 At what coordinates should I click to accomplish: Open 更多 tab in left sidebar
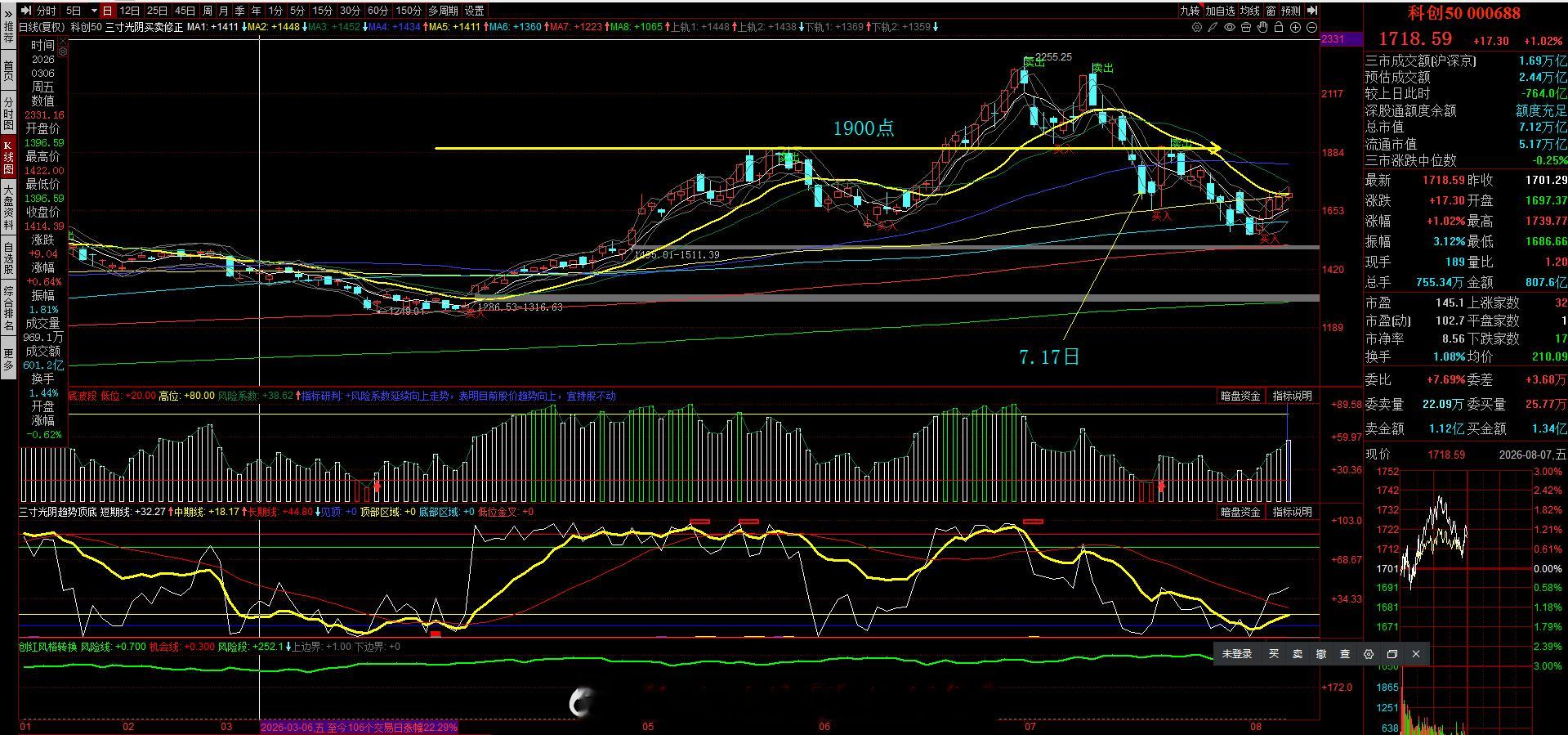tap(8, 359)
